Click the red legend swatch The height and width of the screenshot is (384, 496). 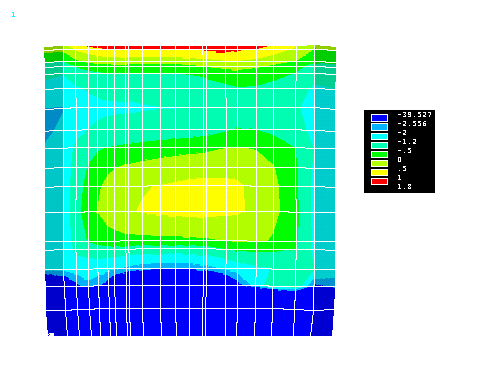(x=379, y=181)
